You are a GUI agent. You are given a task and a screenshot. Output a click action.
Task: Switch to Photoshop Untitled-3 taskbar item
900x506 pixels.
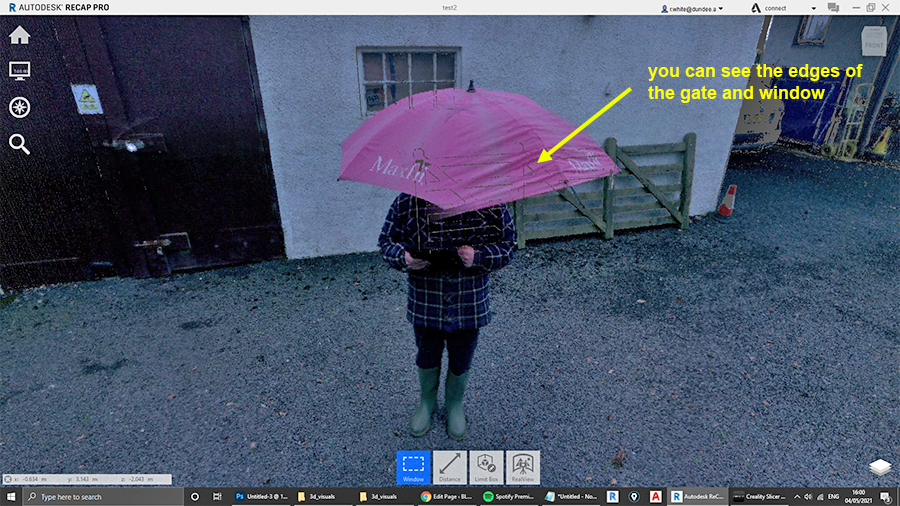tap(260, 496)
